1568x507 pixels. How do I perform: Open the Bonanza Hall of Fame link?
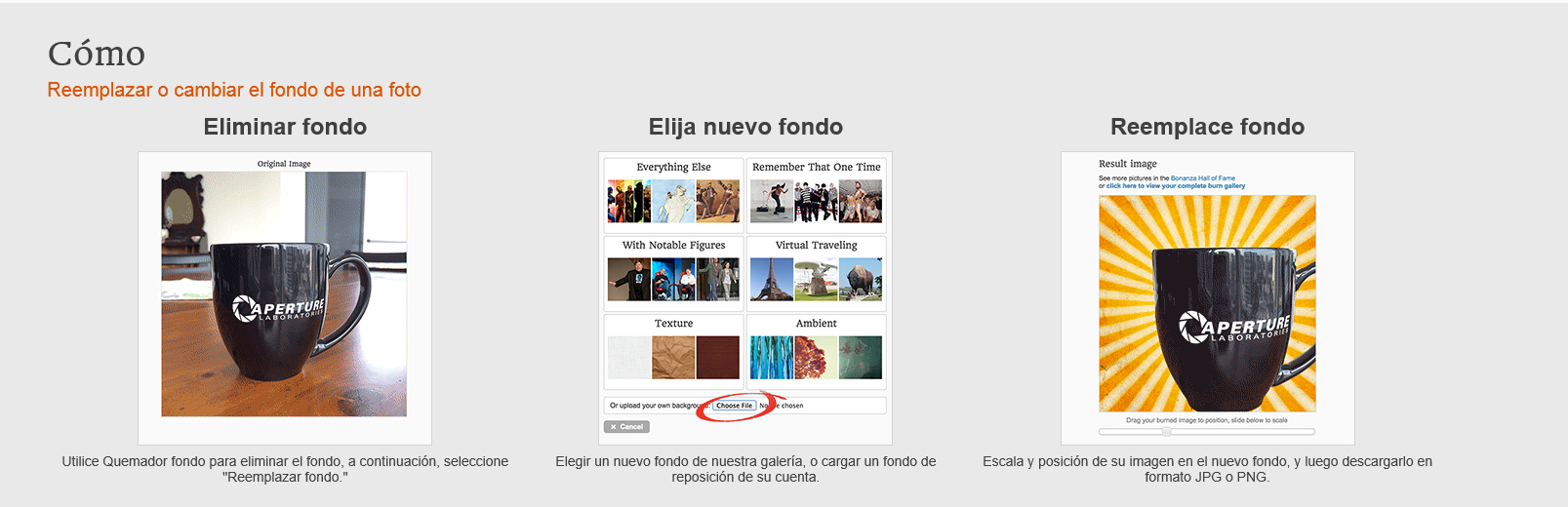click(x=1202, y=178)
